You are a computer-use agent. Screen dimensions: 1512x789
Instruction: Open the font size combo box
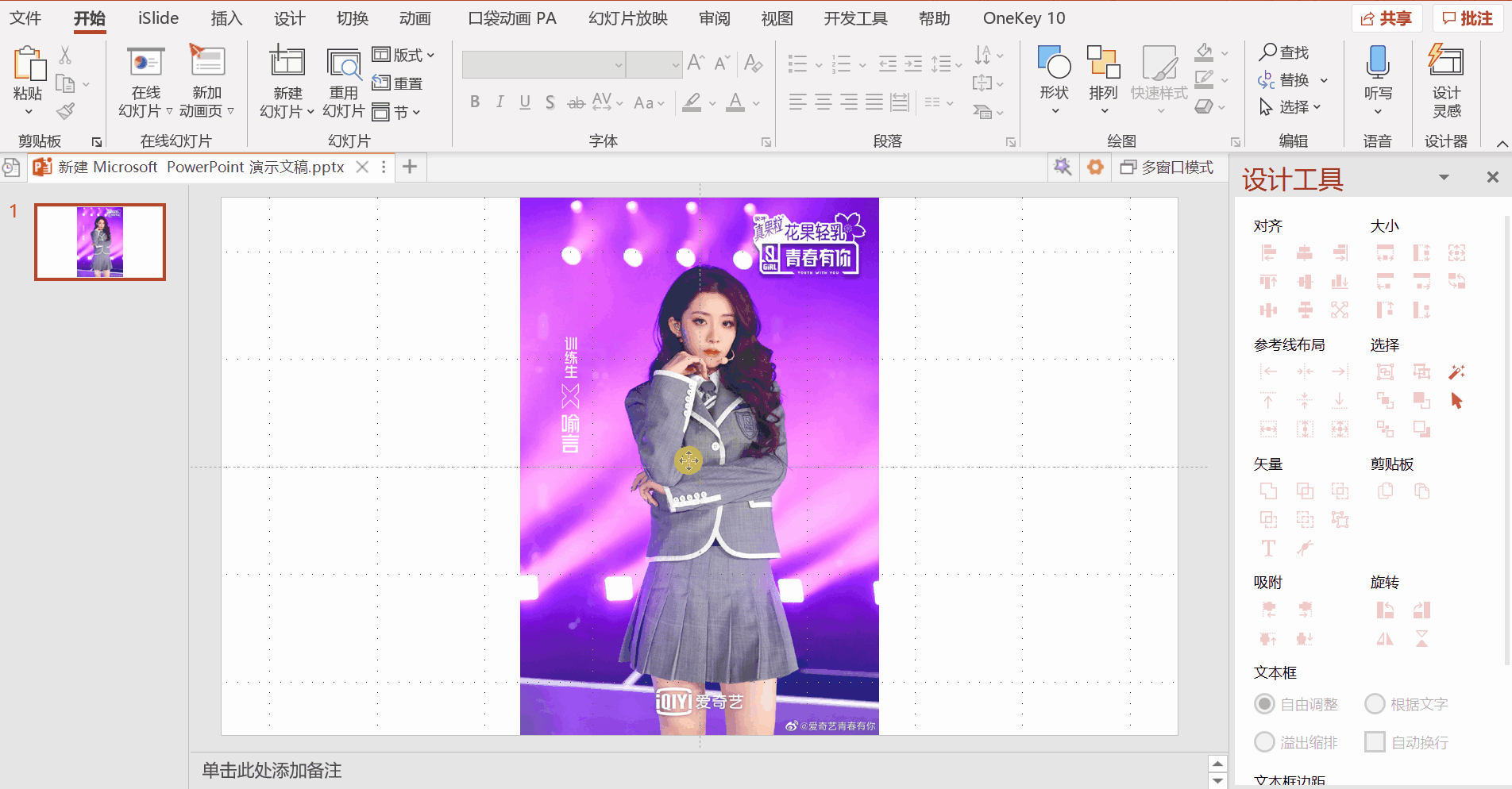[654, 64]
